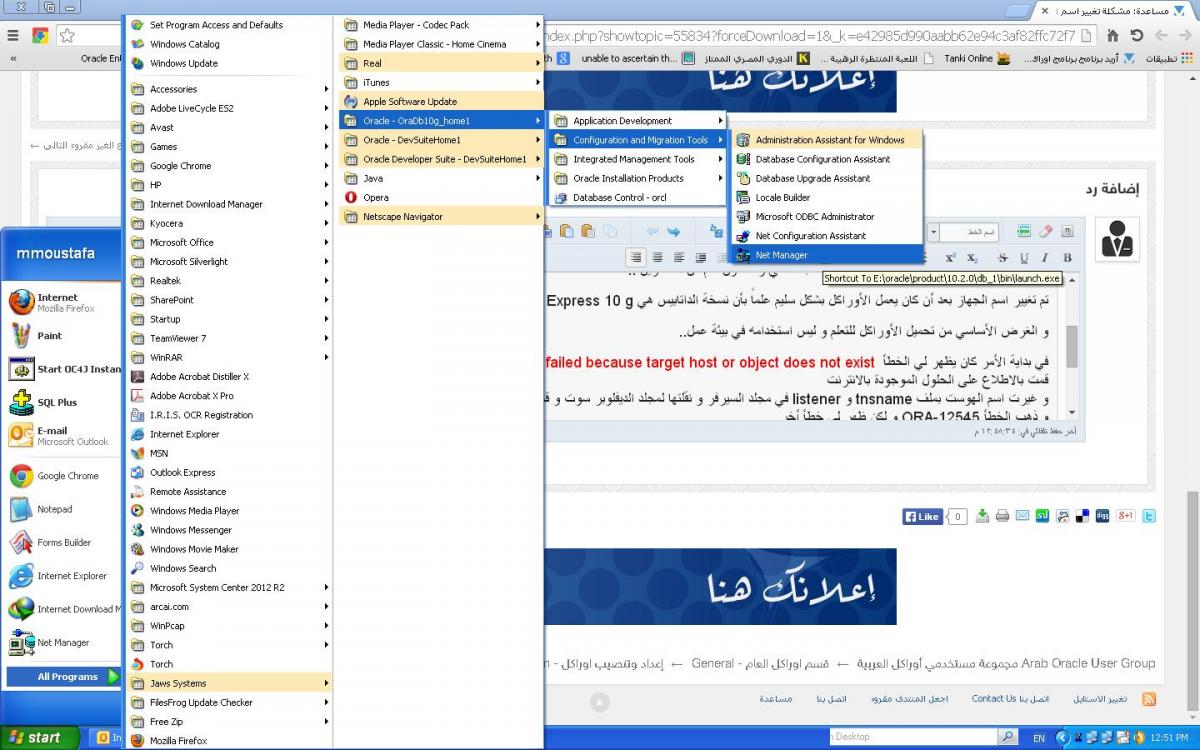Open Database Configuration Assistant

tap(822, 159)
